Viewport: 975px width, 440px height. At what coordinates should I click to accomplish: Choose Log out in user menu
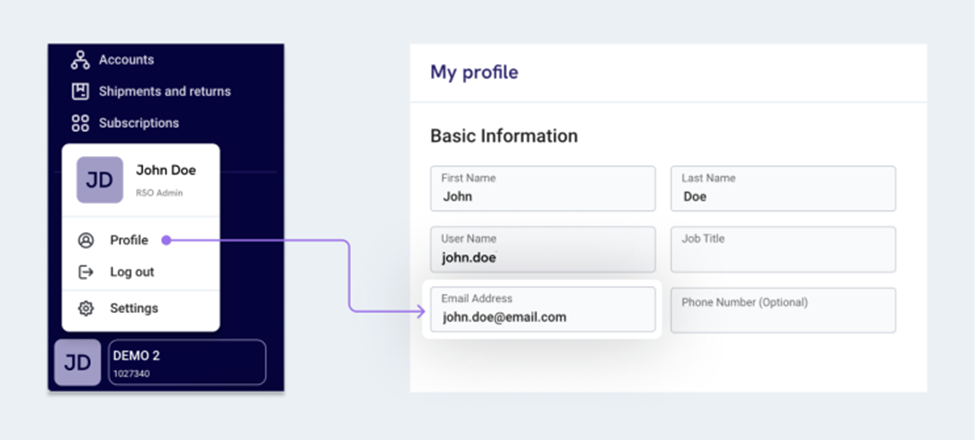[132, 272]
